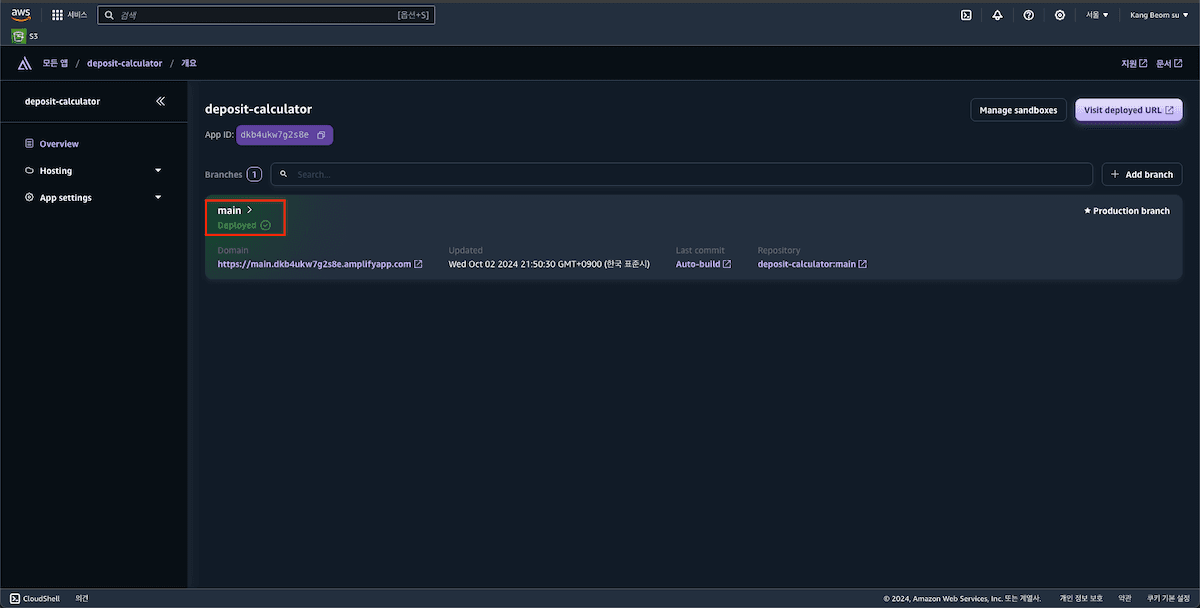Click the help question mark icon
1200x608 pixels.
[1028, 15]
